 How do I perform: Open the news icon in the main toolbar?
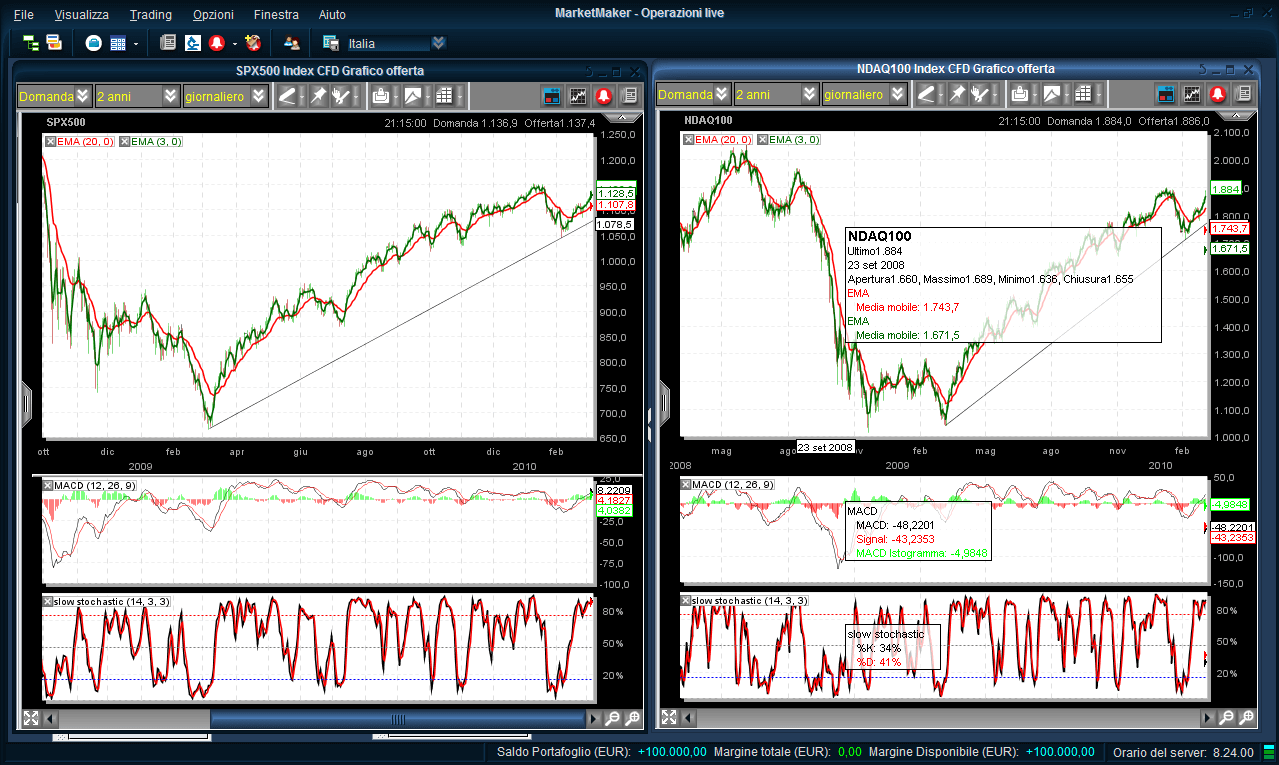click(167, 43)
